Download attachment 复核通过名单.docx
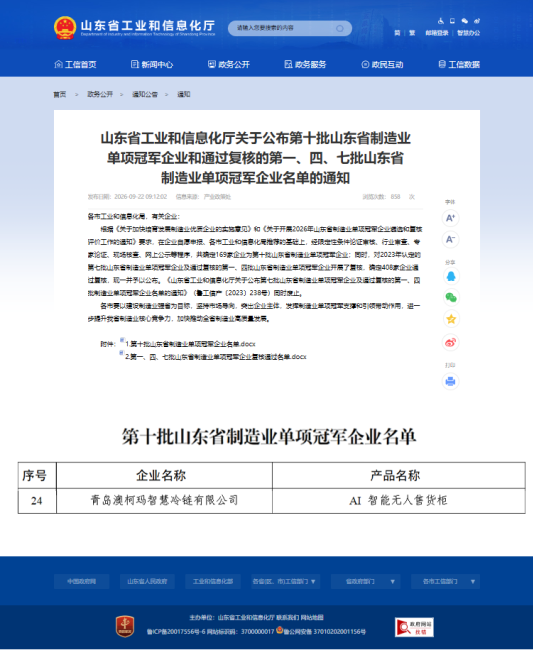Viewport: 534px width, 650px height. [x=216, y=357]
